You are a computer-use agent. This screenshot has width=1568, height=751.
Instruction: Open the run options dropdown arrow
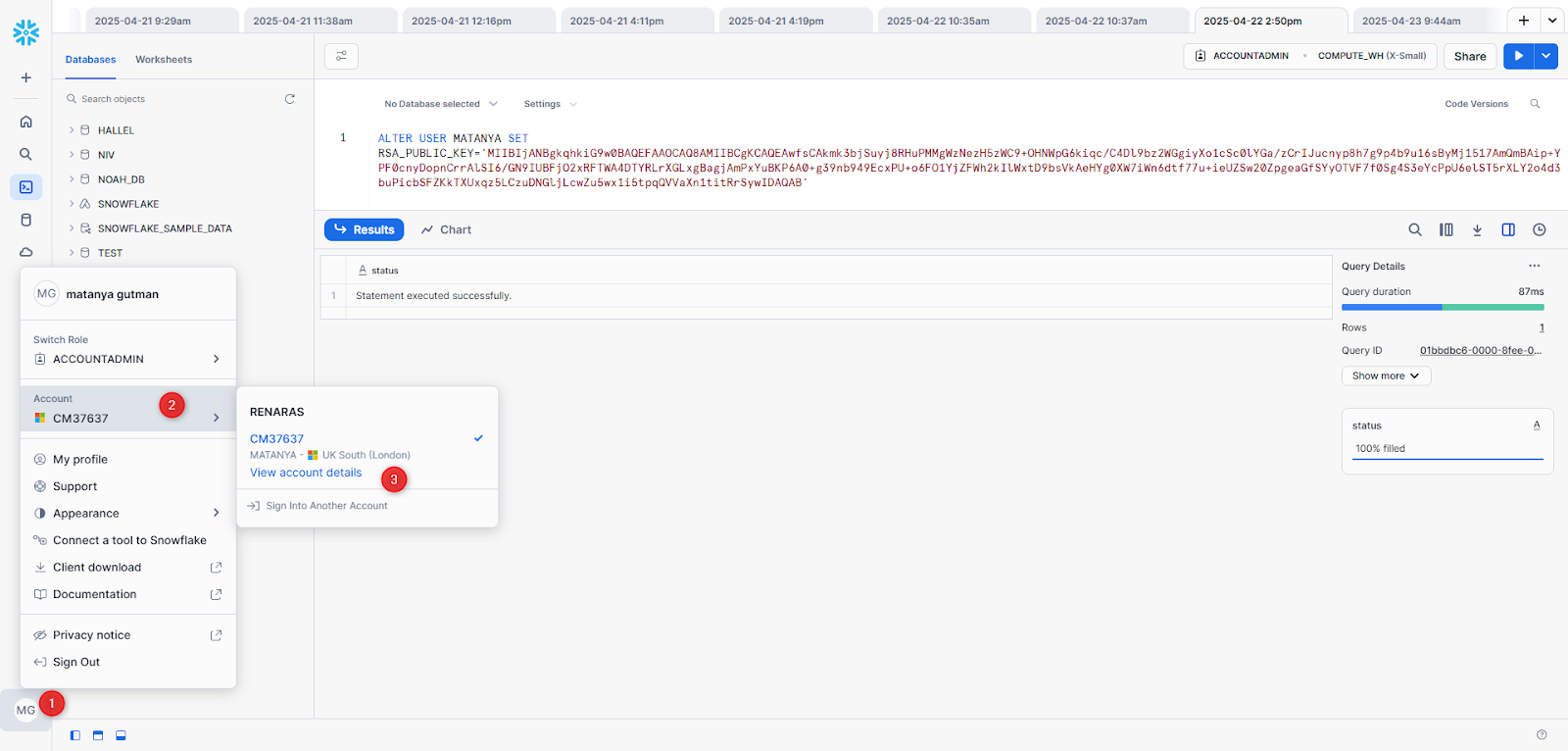(x=1545, y=56)
